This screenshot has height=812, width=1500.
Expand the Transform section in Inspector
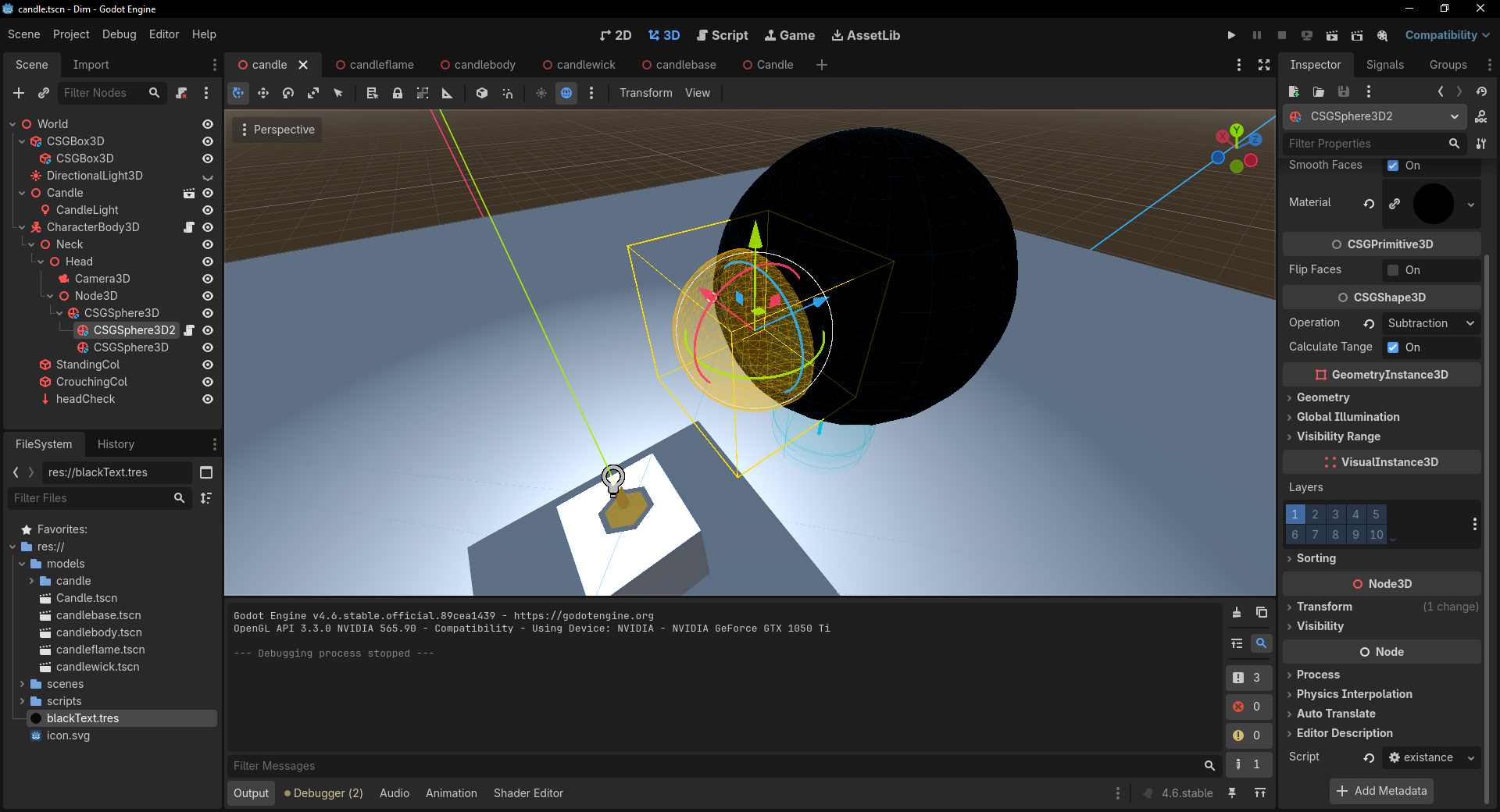[1324, 607]
